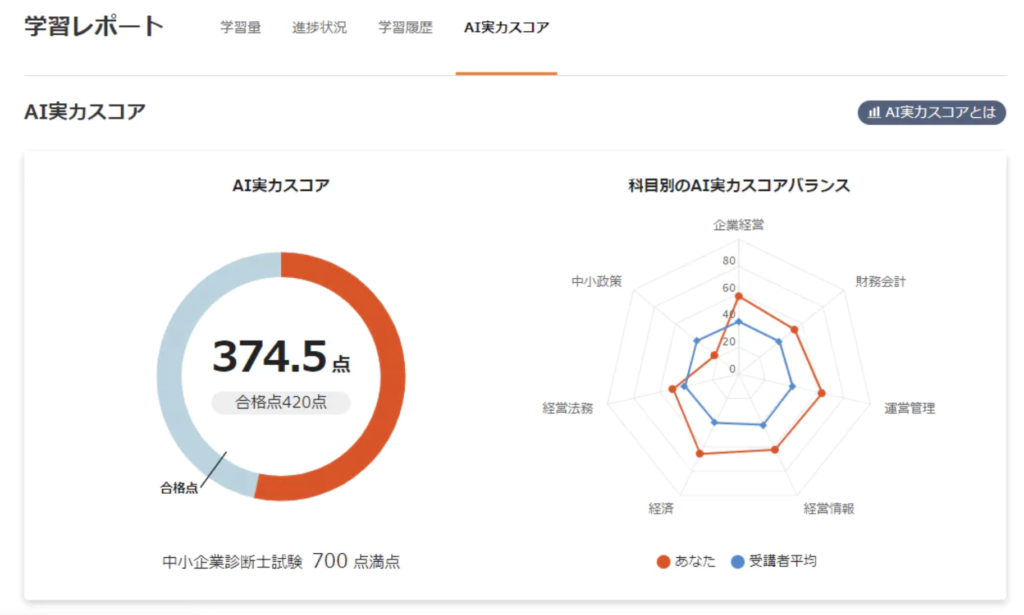Select the 経営法務 radar axis label
1024x615 pixels.
click(567, 409)
